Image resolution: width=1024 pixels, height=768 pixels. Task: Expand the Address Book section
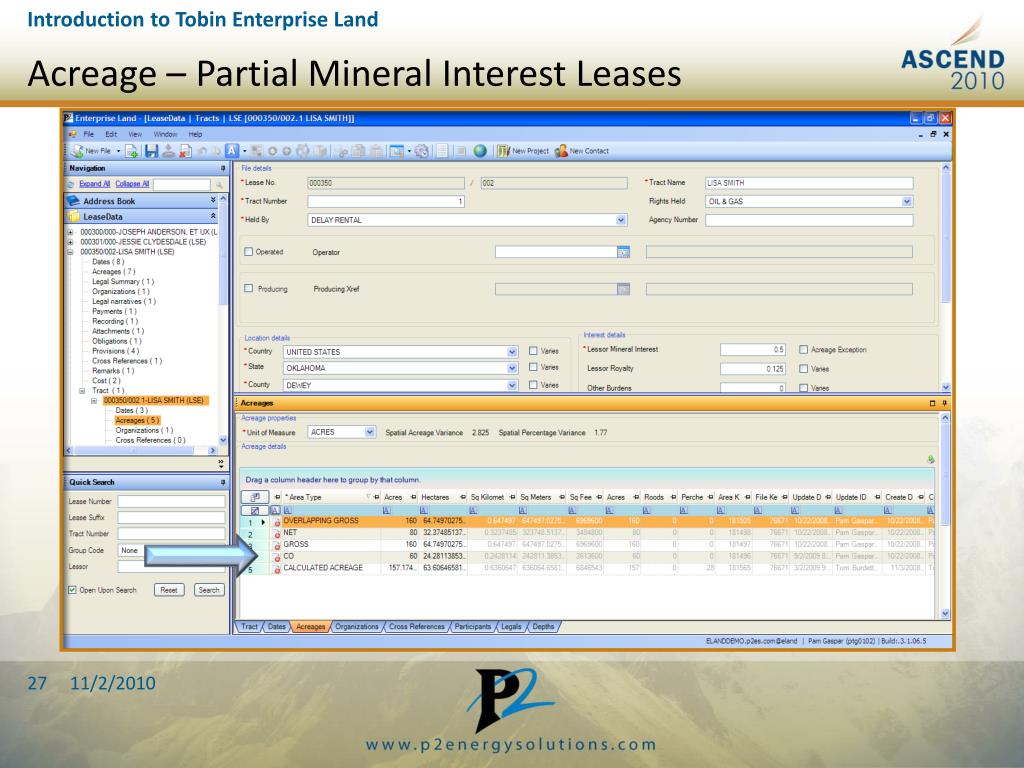[x=213, y=200]
